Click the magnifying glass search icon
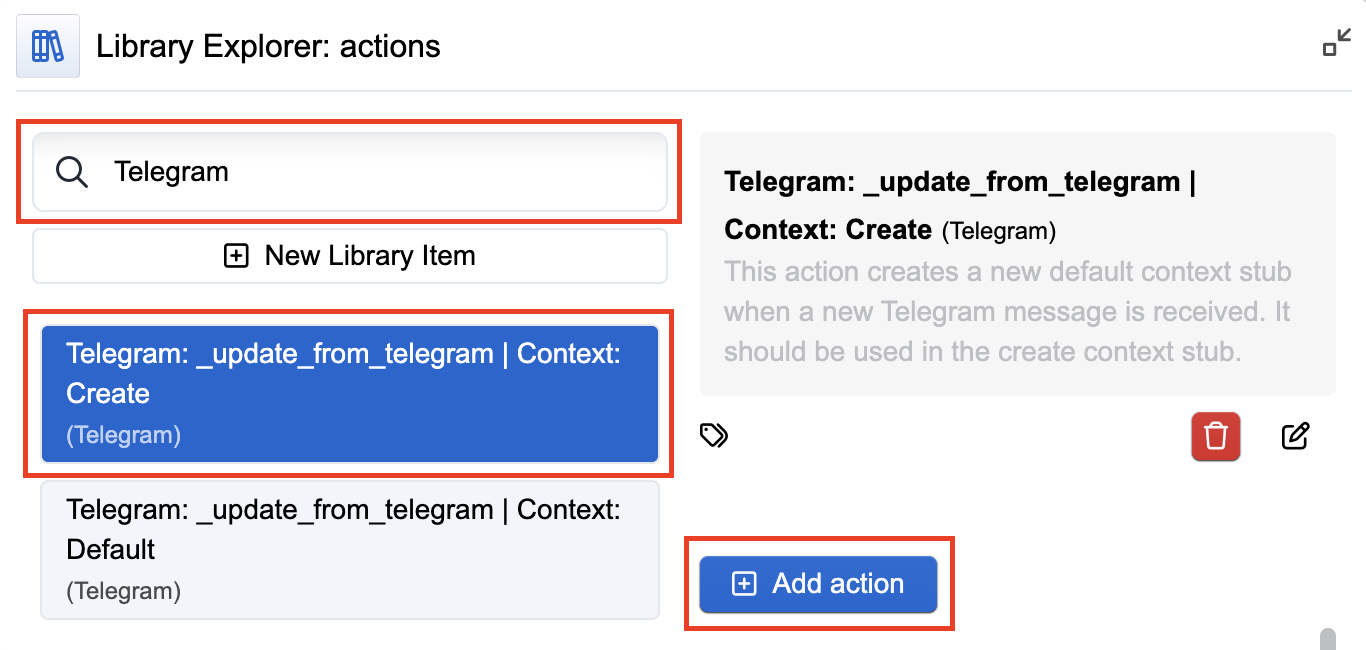The image size is (1366, 650). coord(72,172)
